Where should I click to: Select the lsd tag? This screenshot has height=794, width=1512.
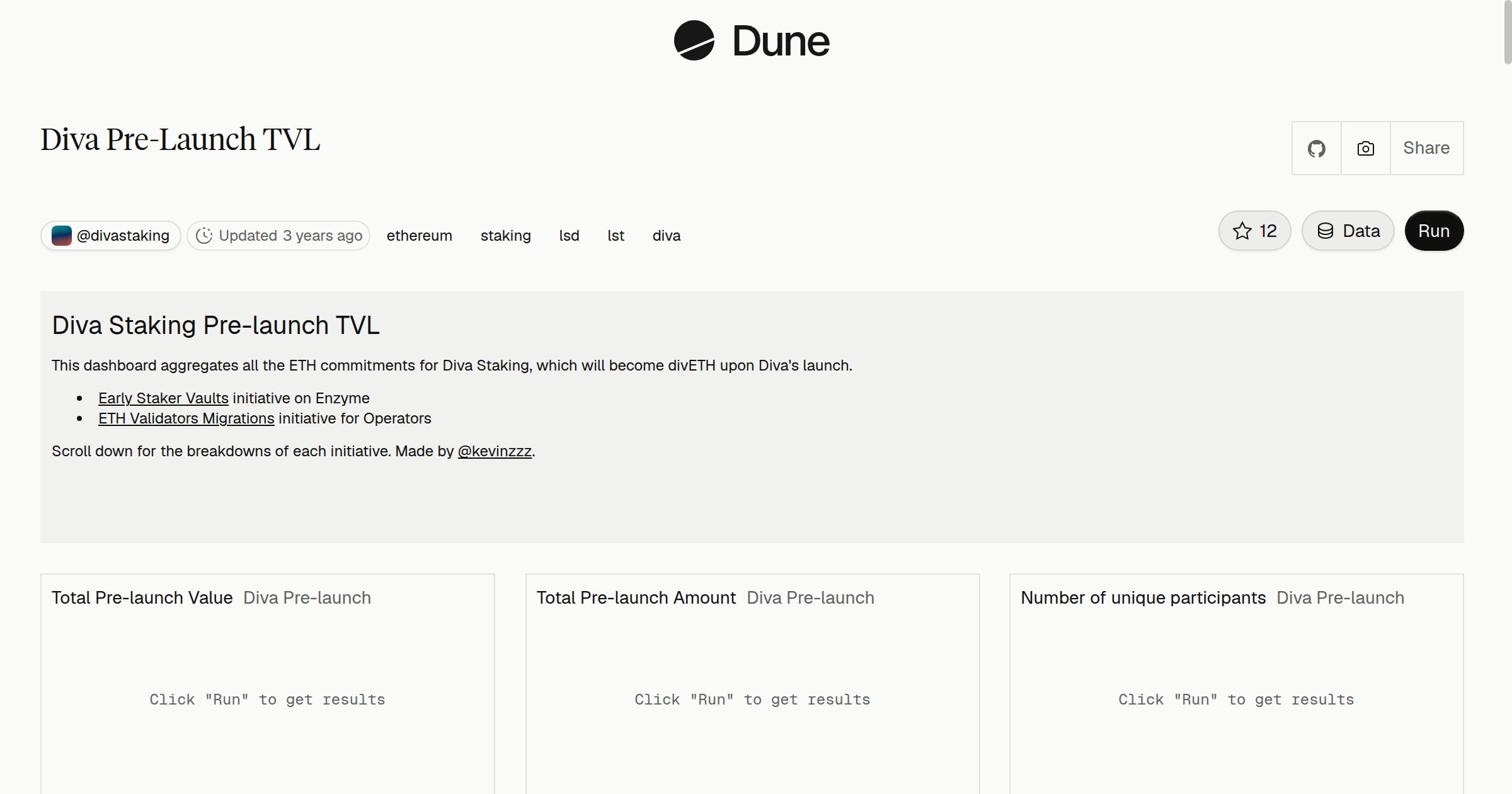[x=569, y=236]
